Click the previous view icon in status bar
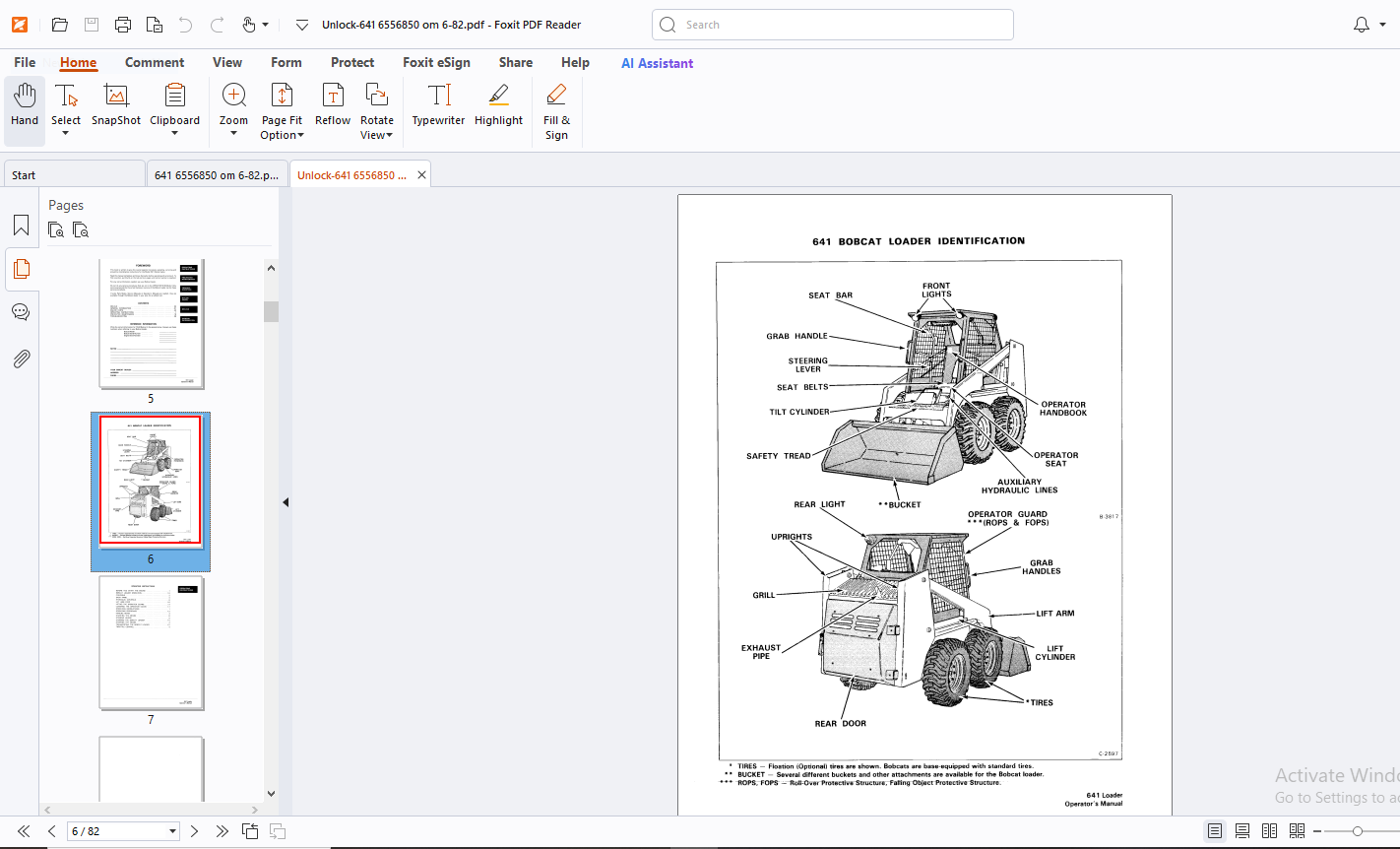The image size is (1400, 849). coord(250,831)
